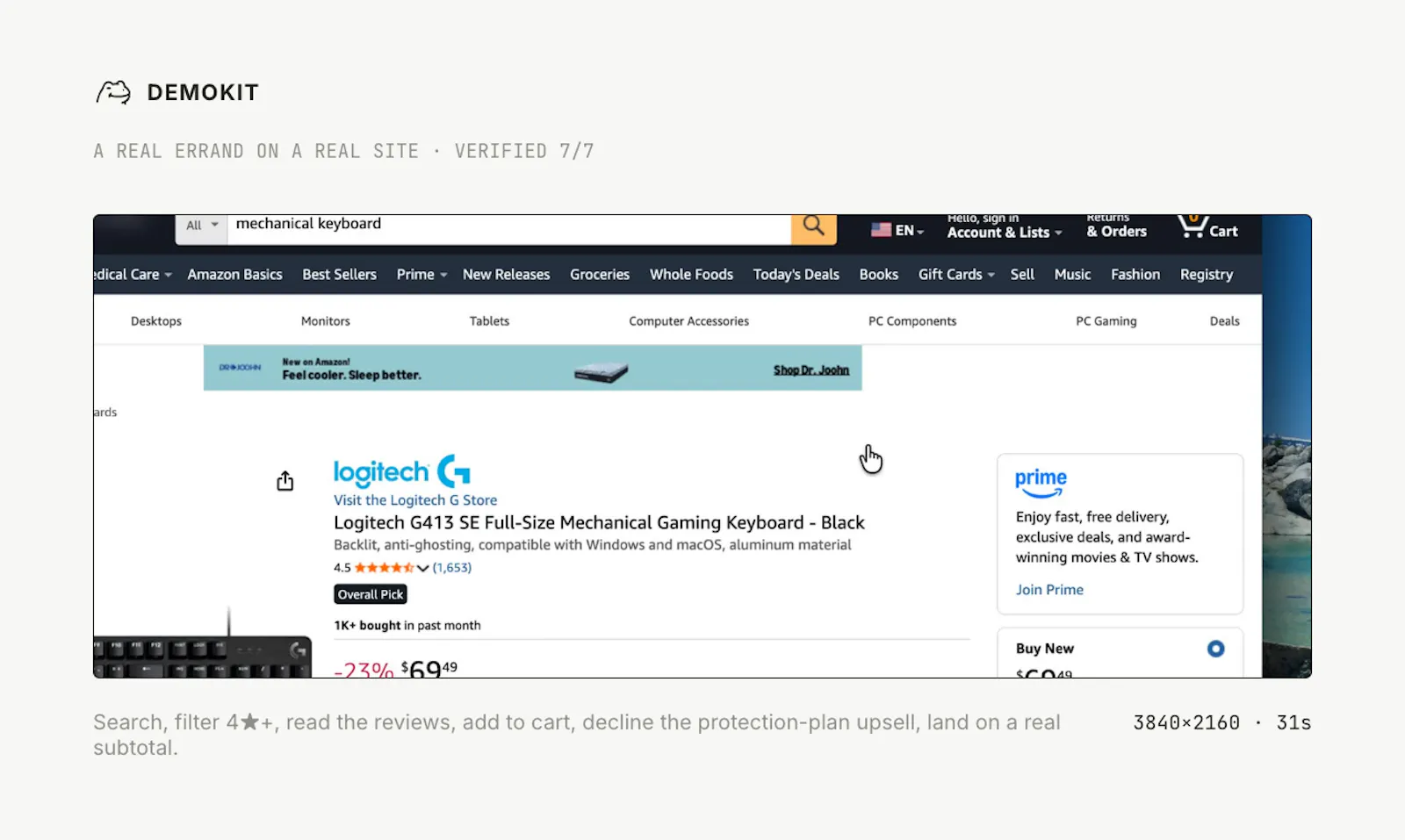This screenshot has width=1405, height=840.
Task: Click the US flag language icon
Action: pos(881,230)
